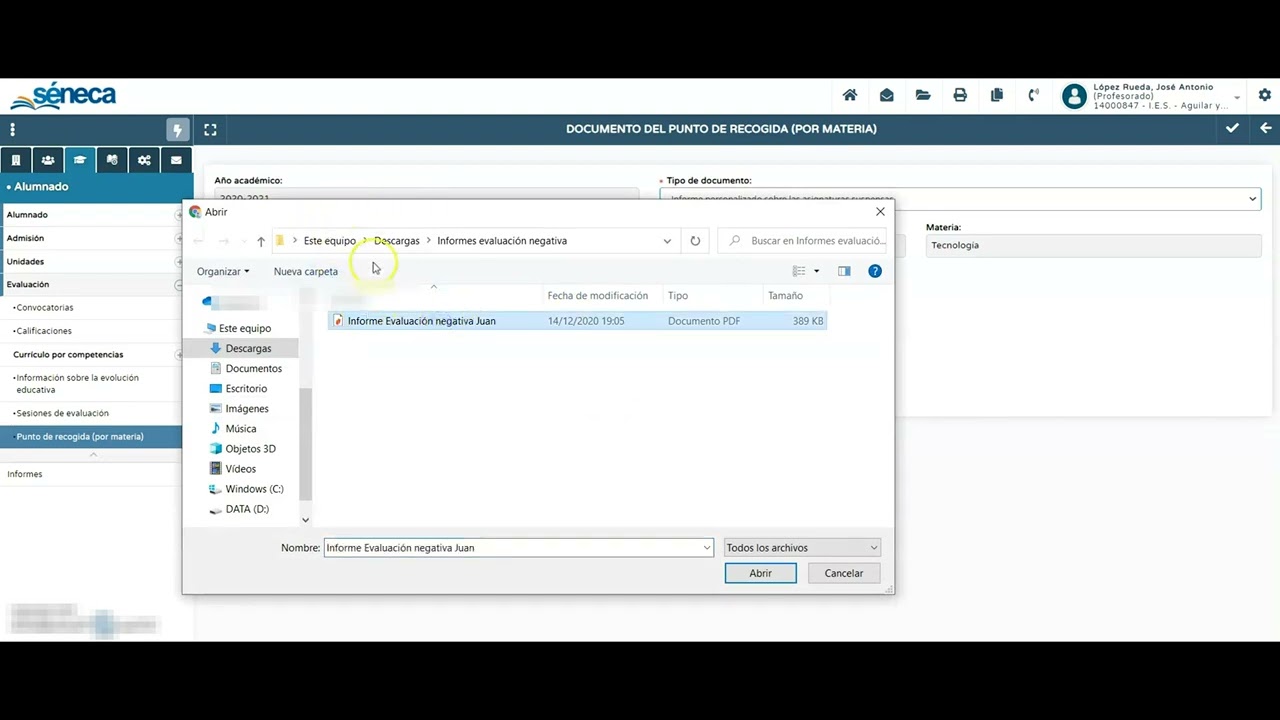This screenshot has height=720, width=1280.
Task: Select Documentos in the navigation pane
Action: coord(254,368)
